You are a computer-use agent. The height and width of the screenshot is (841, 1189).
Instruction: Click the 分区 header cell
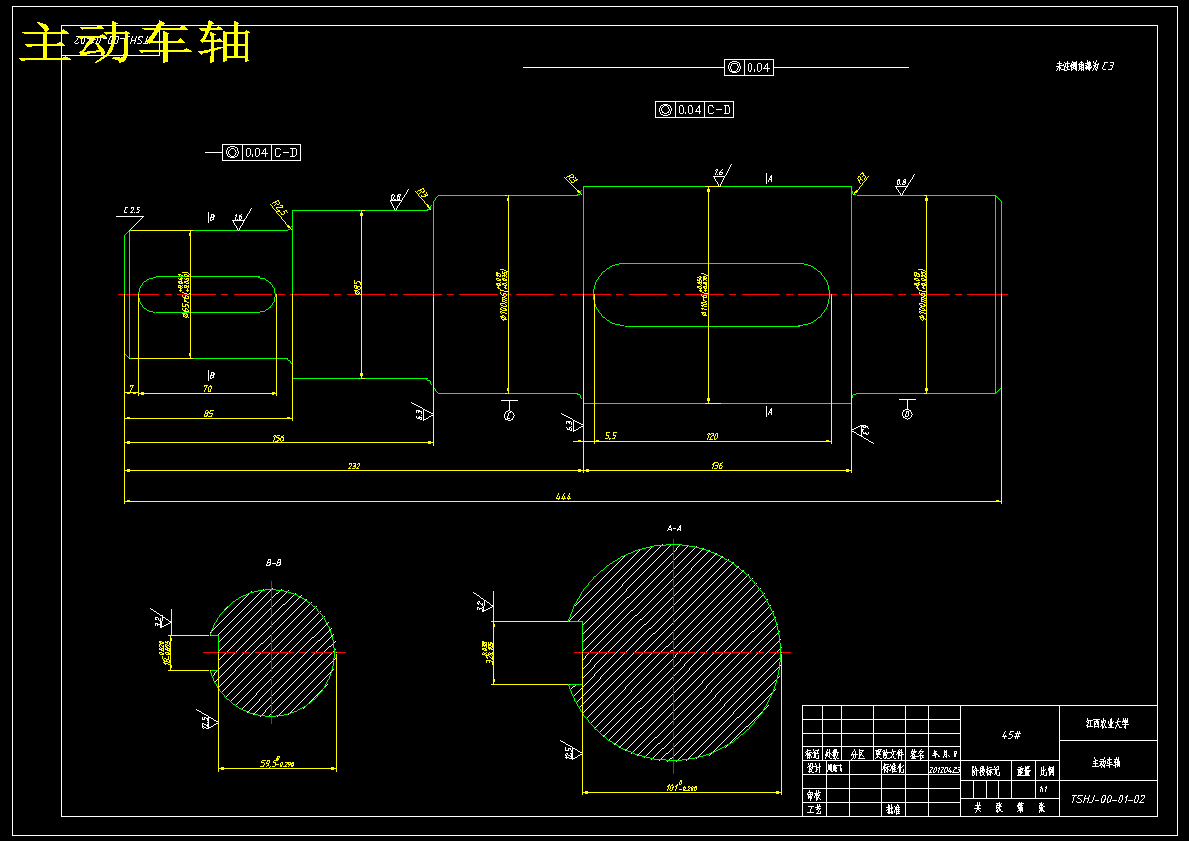click(858, 755)
